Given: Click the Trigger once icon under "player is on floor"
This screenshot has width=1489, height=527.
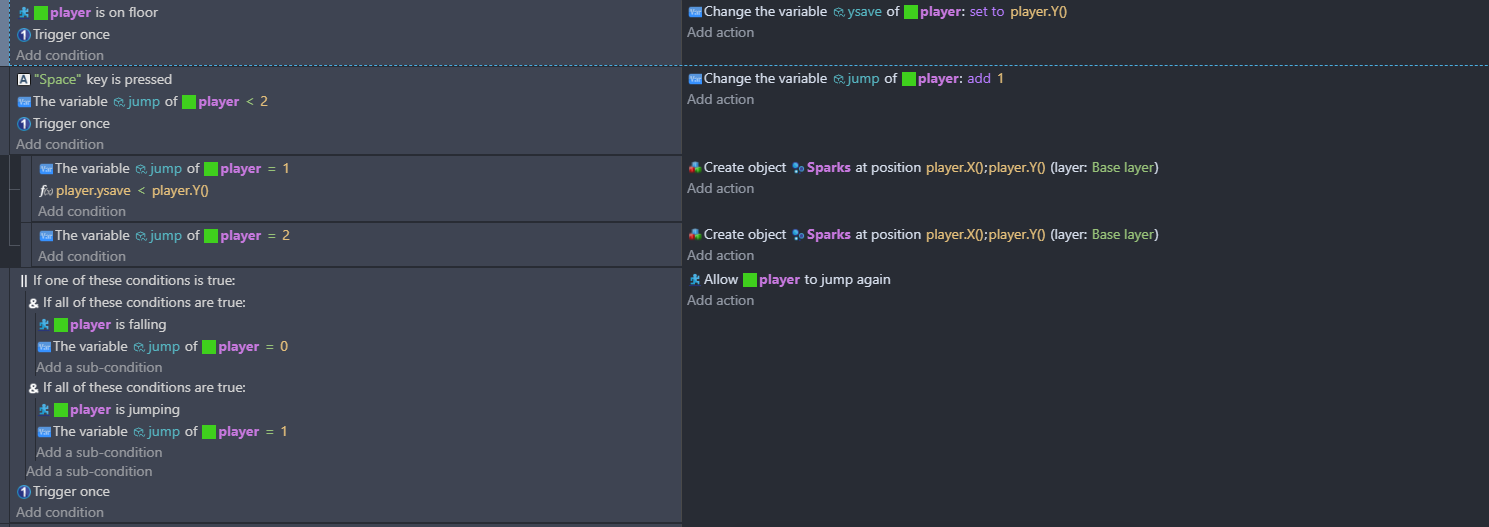Looking at the screenshot, I should coord(24,35).
